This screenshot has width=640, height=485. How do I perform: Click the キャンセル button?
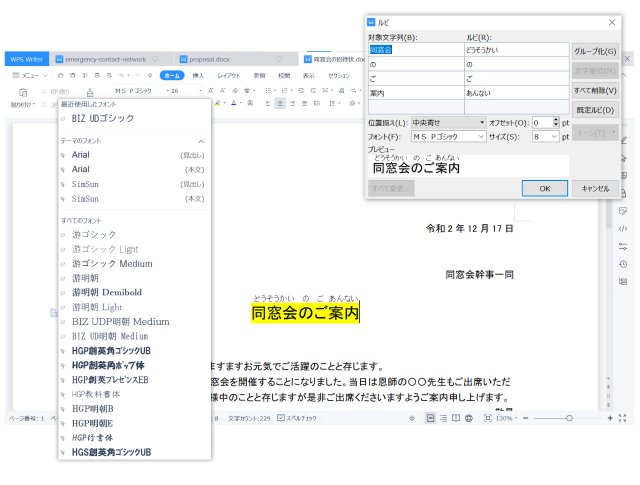[x=595, y=188]
